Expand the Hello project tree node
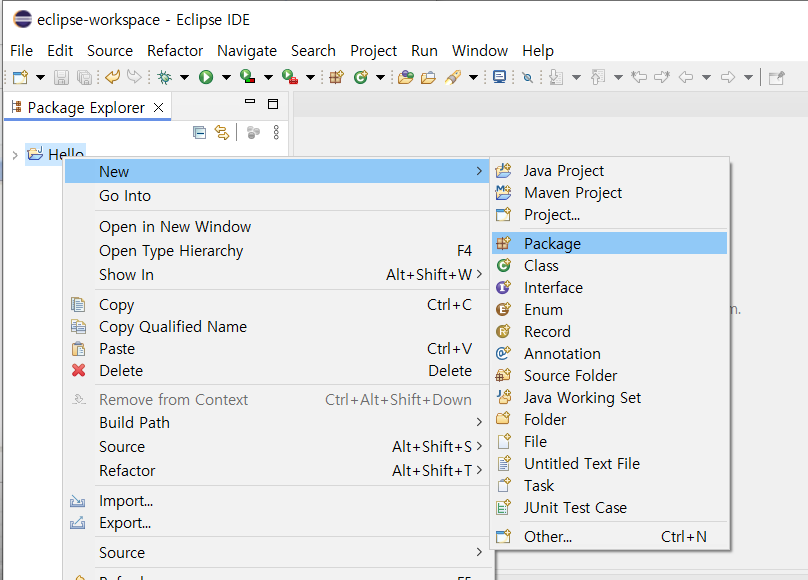This screenshot has height=580, width=808. [x=15, y=155]
